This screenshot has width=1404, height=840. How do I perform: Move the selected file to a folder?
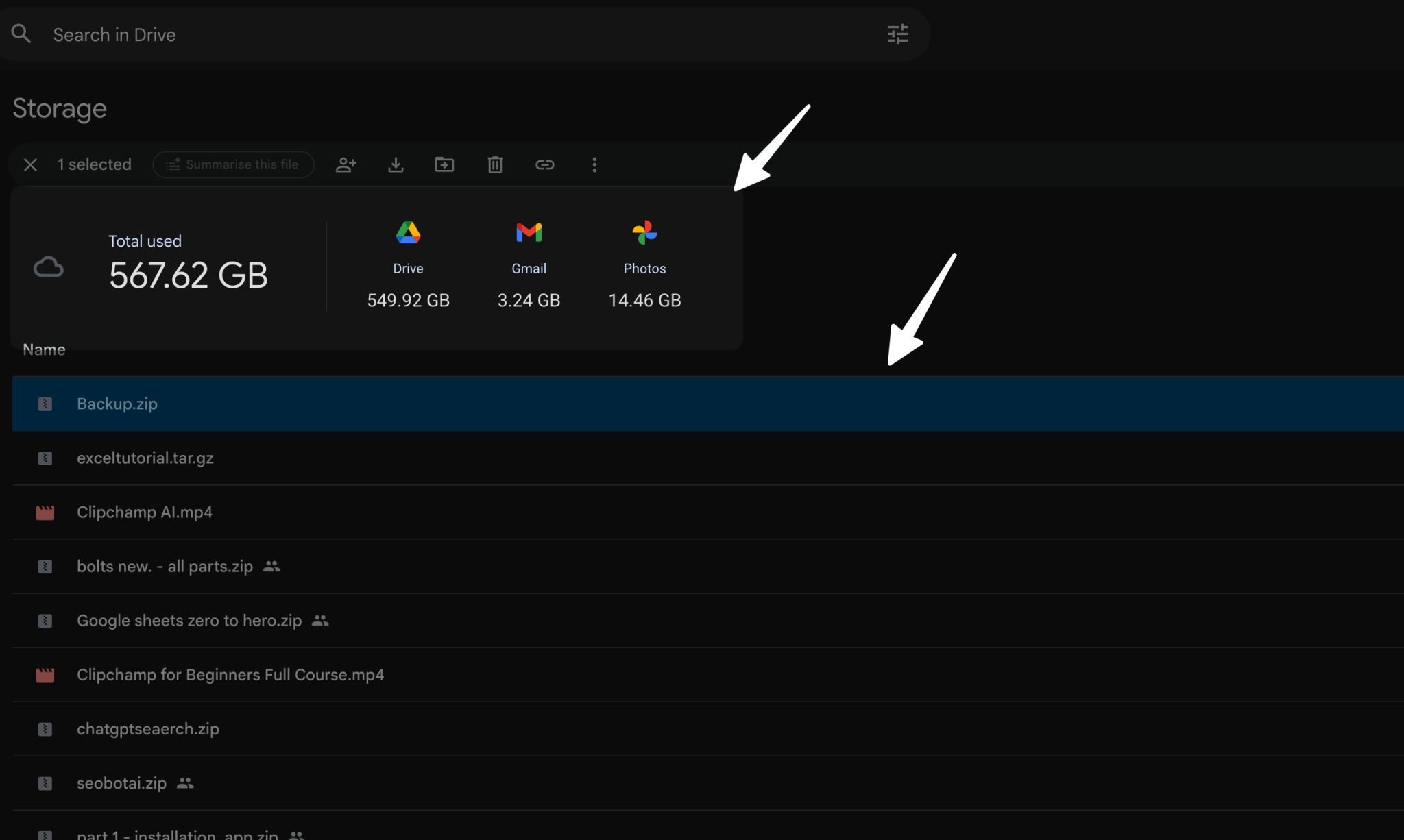444,164
